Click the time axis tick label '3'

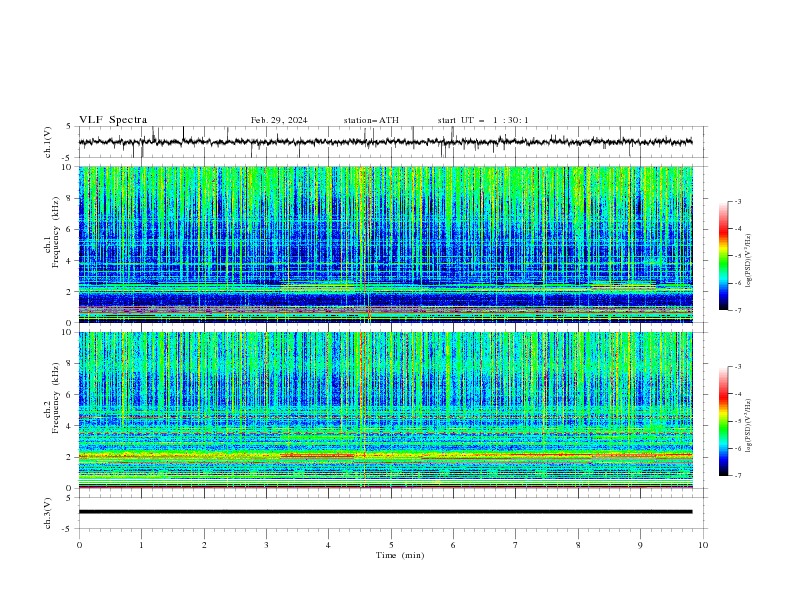pos(266,545)
